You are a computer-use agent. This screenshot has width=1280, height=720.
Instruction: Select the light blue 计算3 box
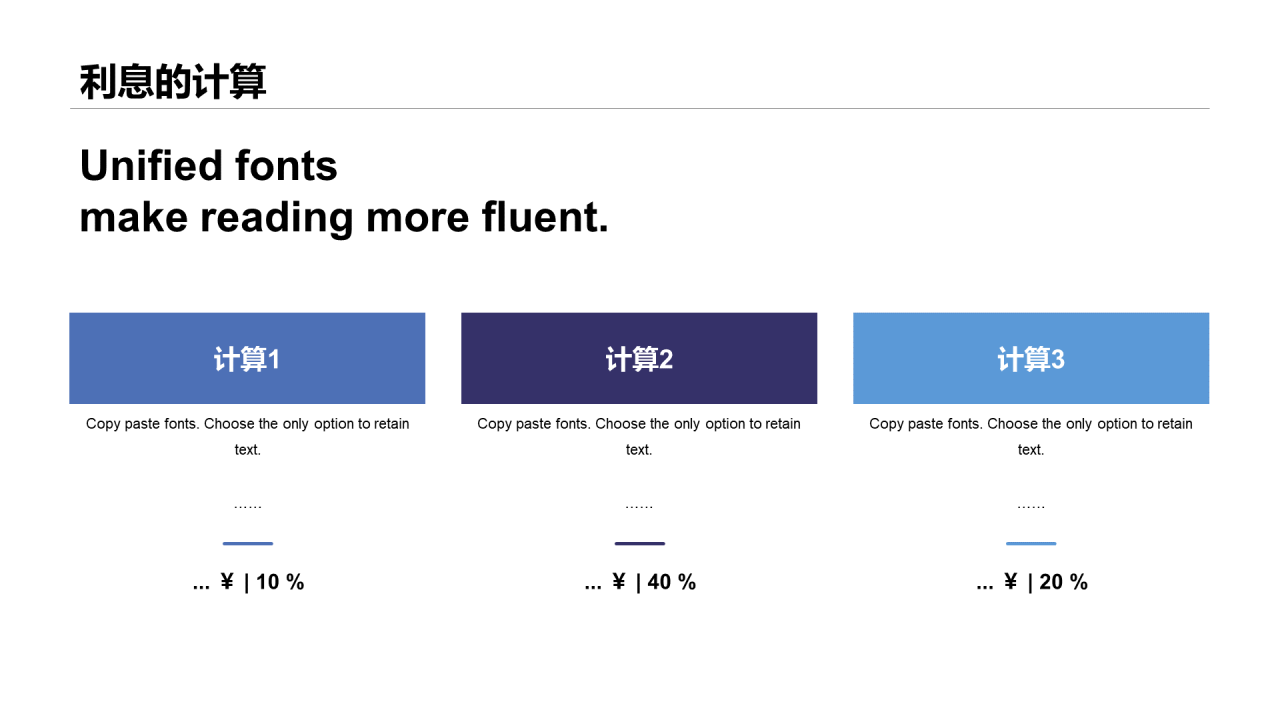click(1031, 358)
